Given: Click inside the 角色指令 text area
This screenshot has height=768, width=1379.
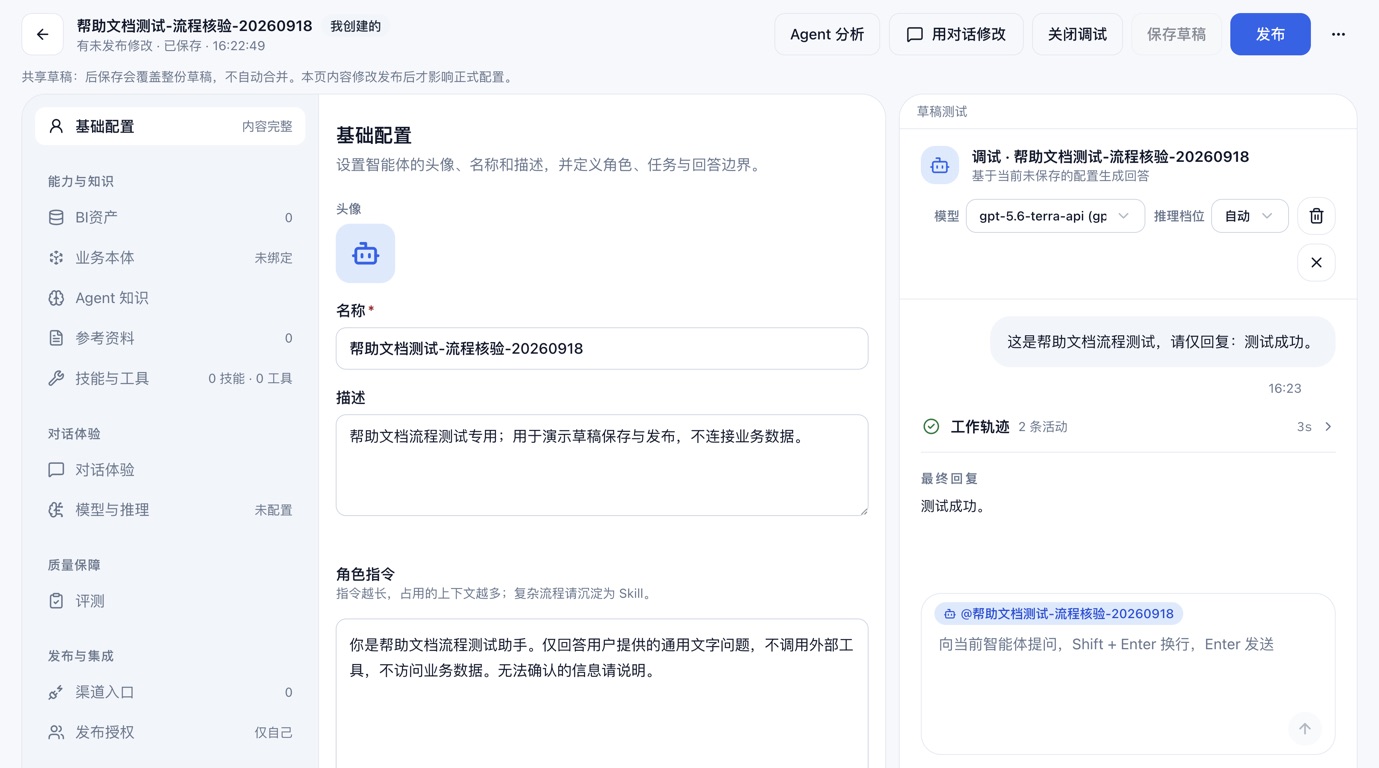Looking at the screenshot, I should tap(602, 693).
